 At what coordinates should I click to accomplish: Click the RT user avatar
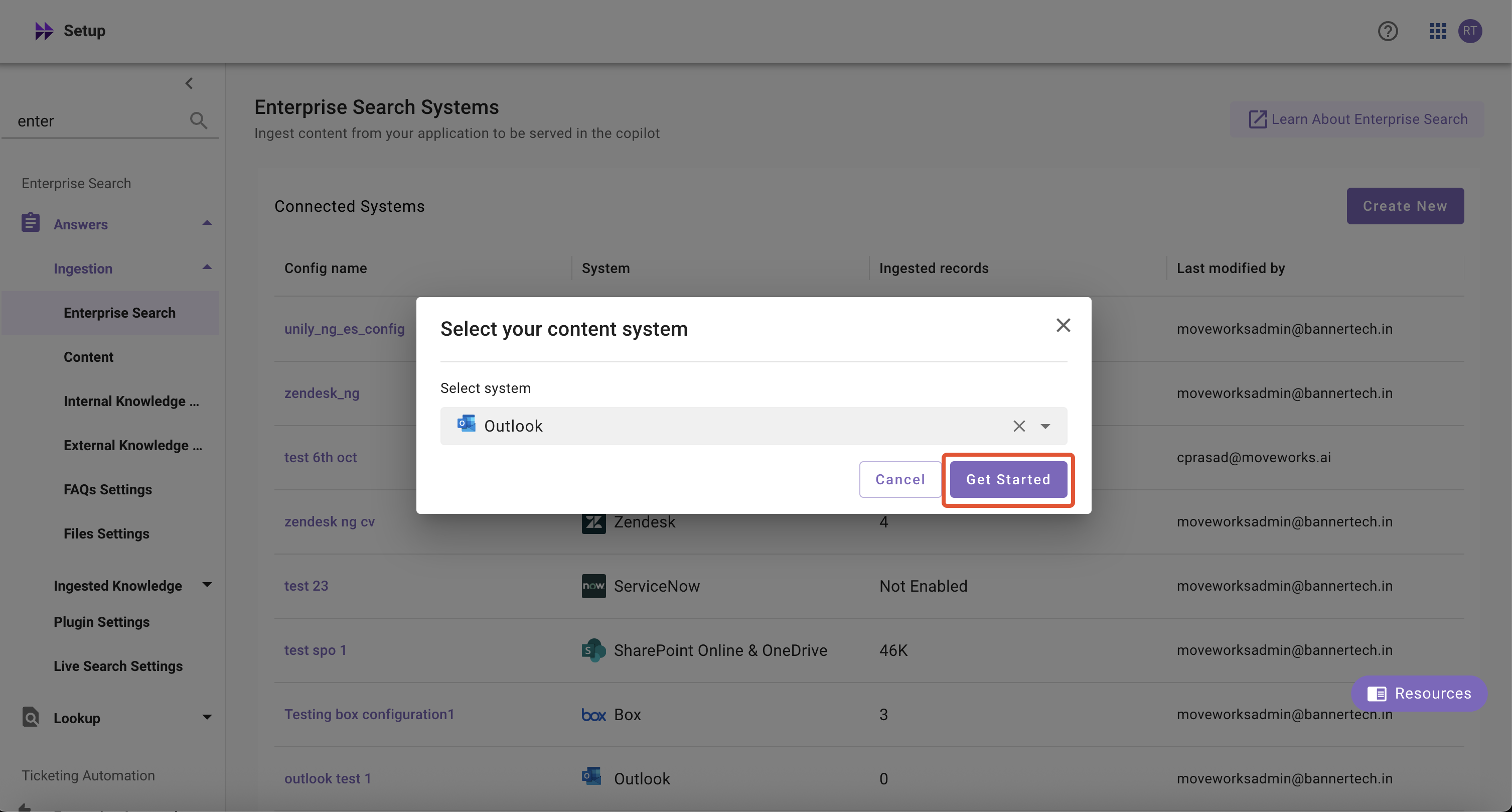[1470, 31]
